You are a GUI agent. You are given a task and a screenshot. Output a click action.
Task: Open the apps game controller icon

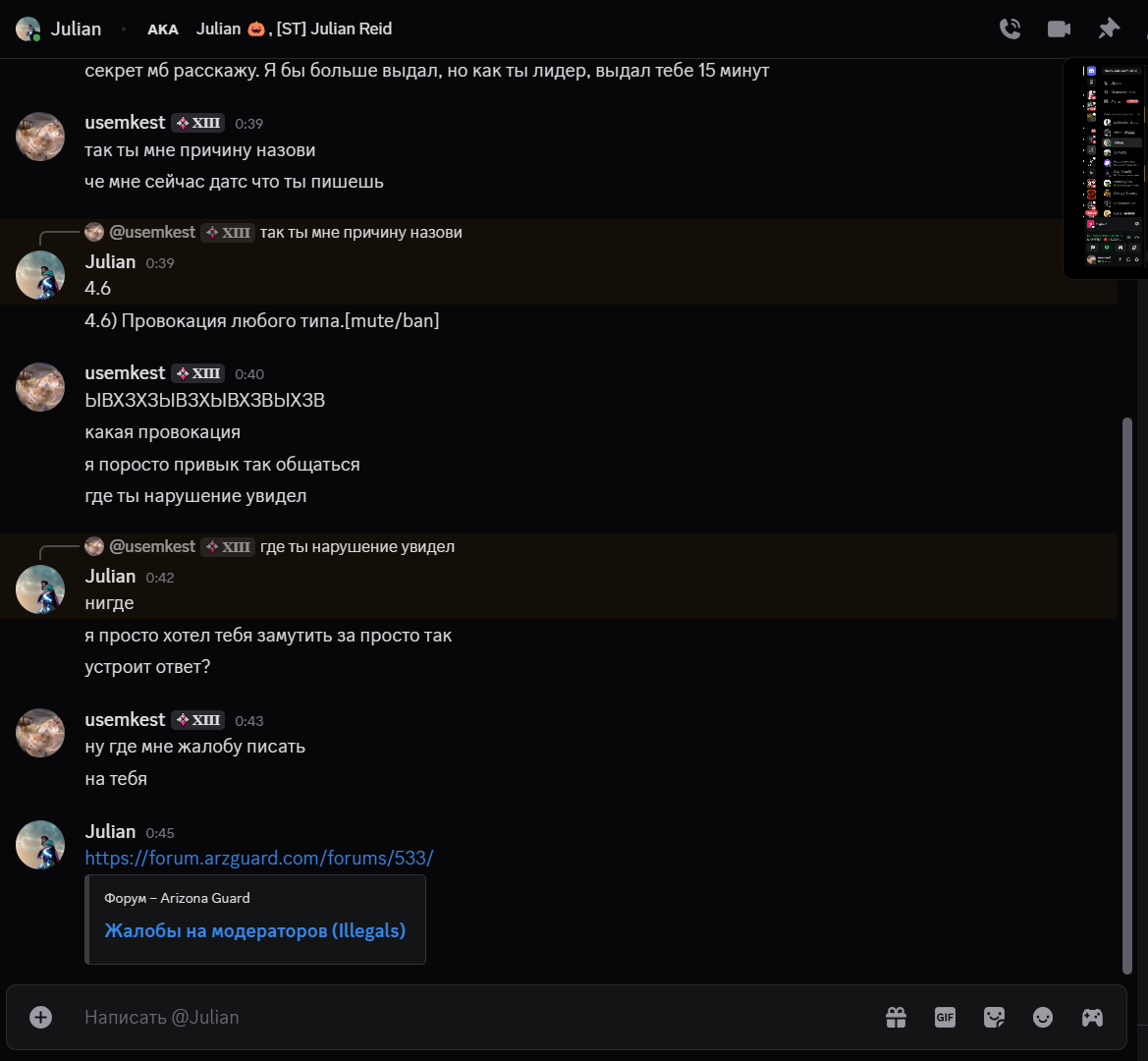click(1092, 1018)
